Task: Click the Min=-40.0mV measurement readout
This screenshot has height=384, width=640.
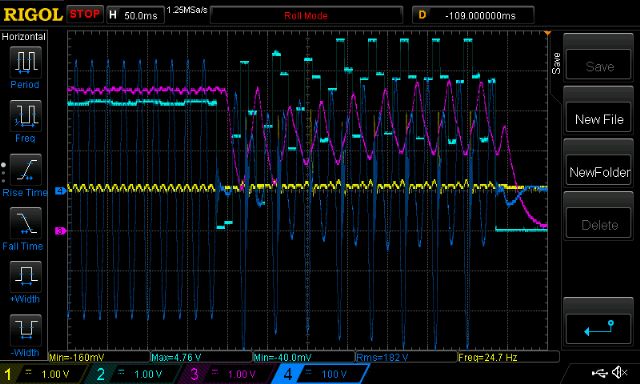Action: [282, 358]
